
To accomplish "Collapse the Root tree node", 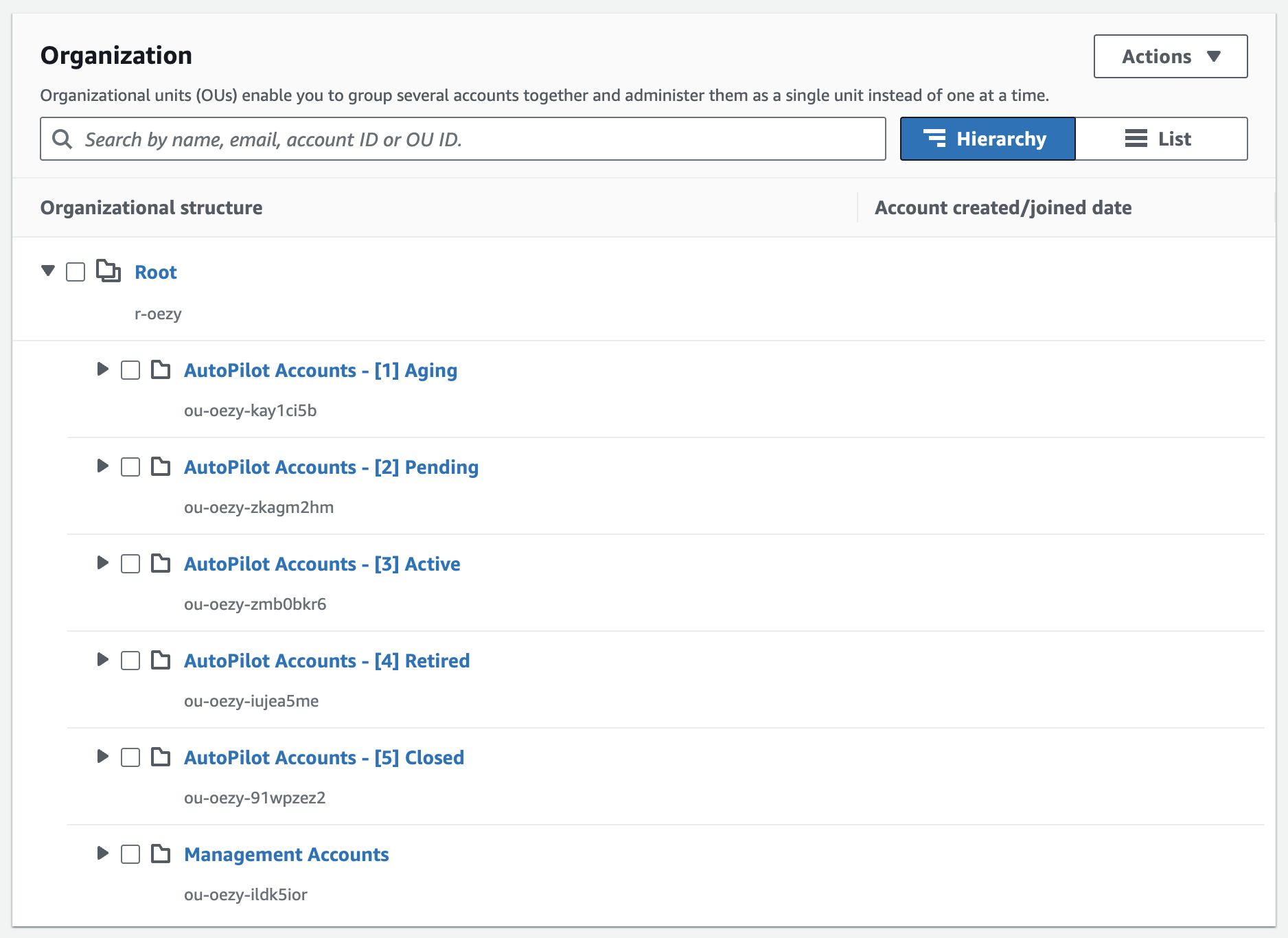I will point(48,271).
